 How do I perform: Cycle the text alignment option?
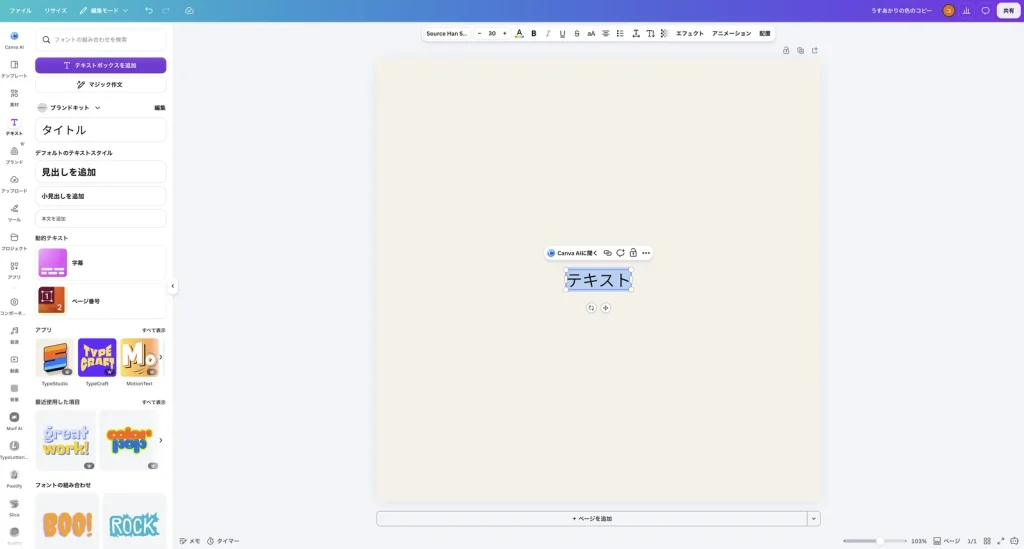[605, 33]
